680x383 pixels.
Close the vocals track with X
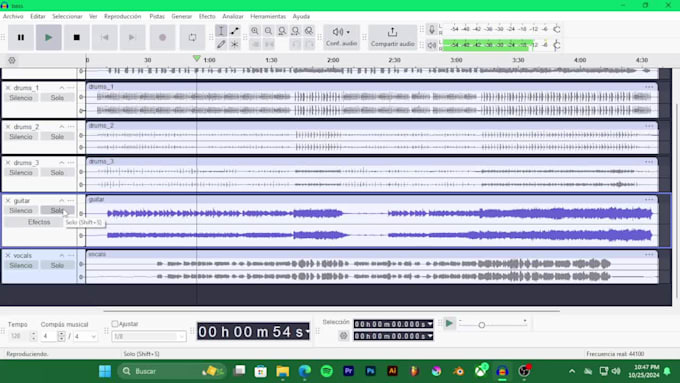click(x=8, y=255)
